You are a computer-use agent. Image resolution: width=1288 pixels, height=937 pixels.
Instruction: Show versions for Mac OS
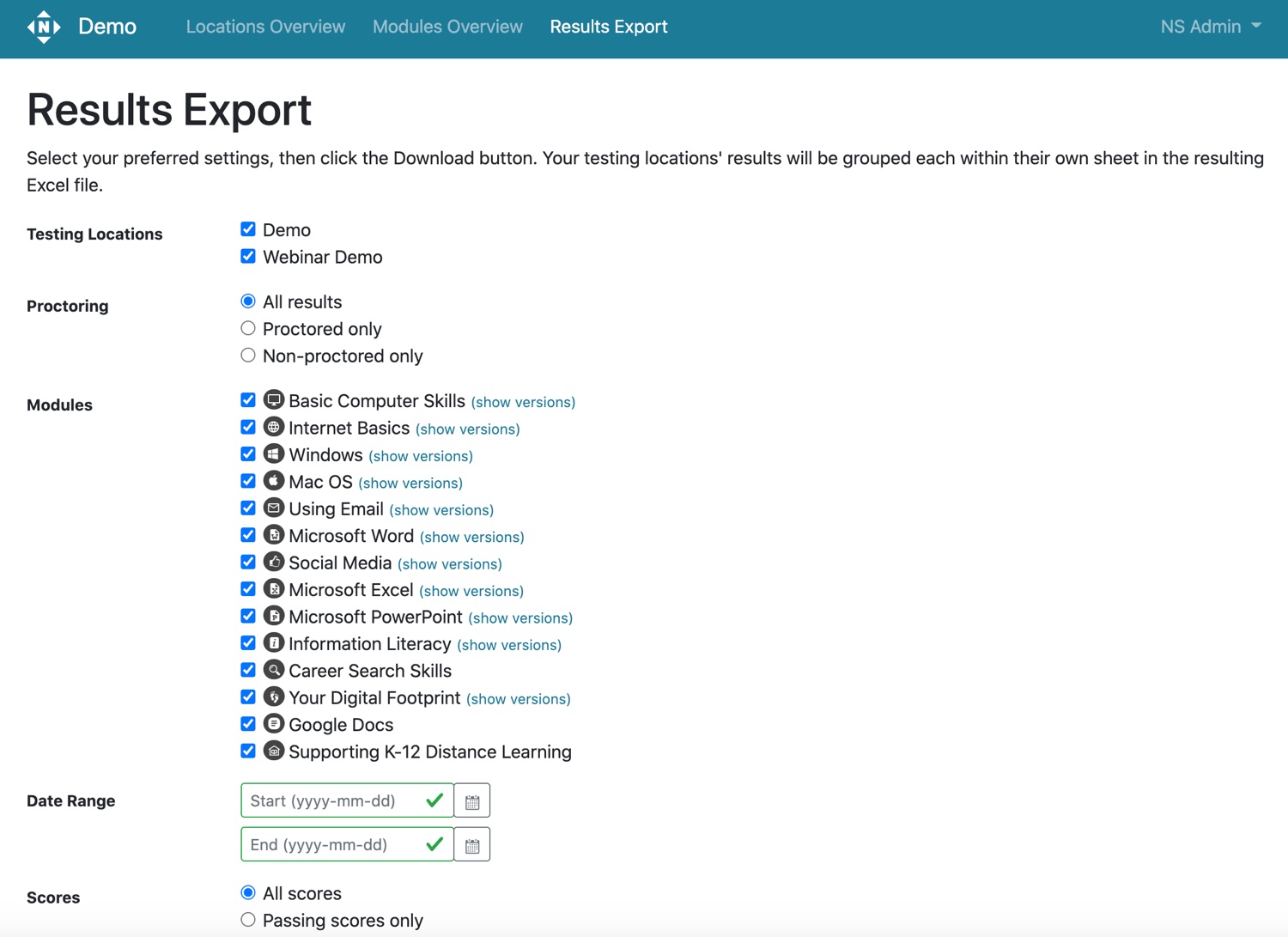[x=410, y=483]
